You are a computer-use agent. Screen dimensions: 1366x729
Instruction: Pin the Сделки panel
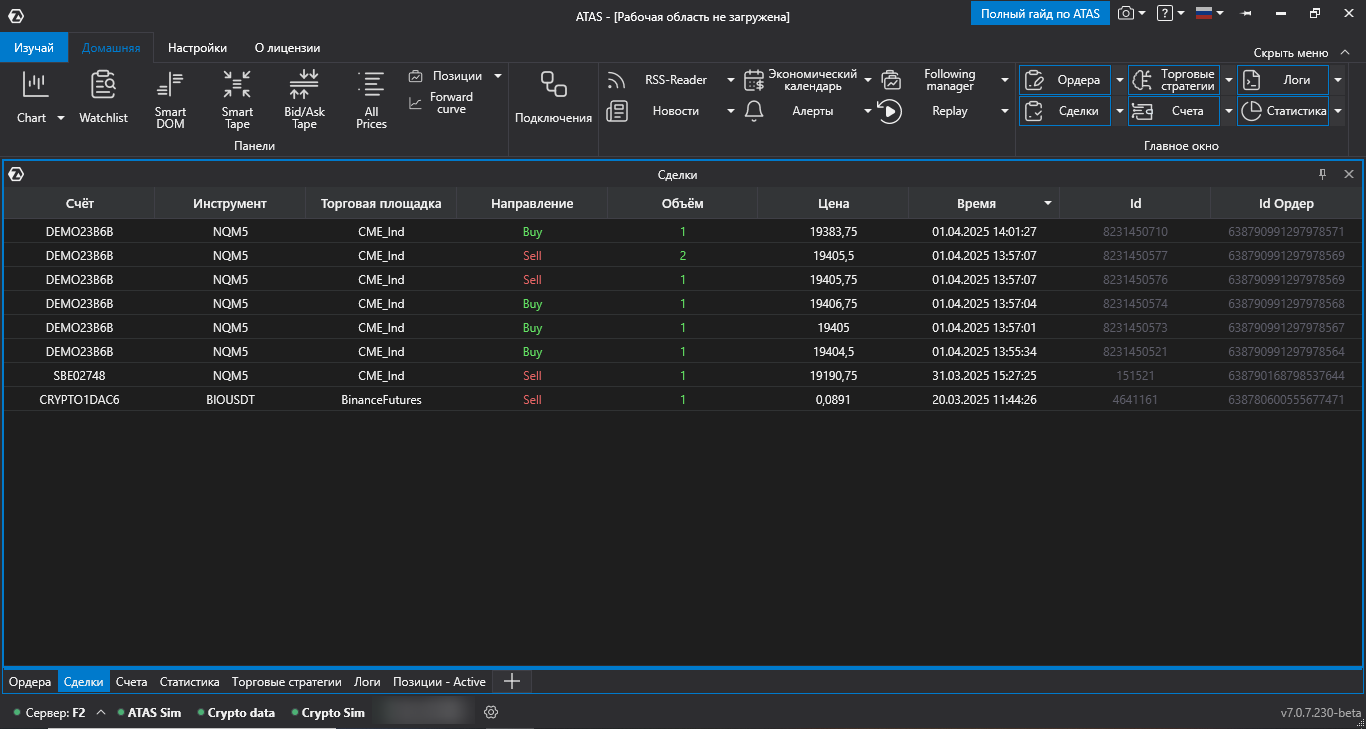[x=1322, y=174]
